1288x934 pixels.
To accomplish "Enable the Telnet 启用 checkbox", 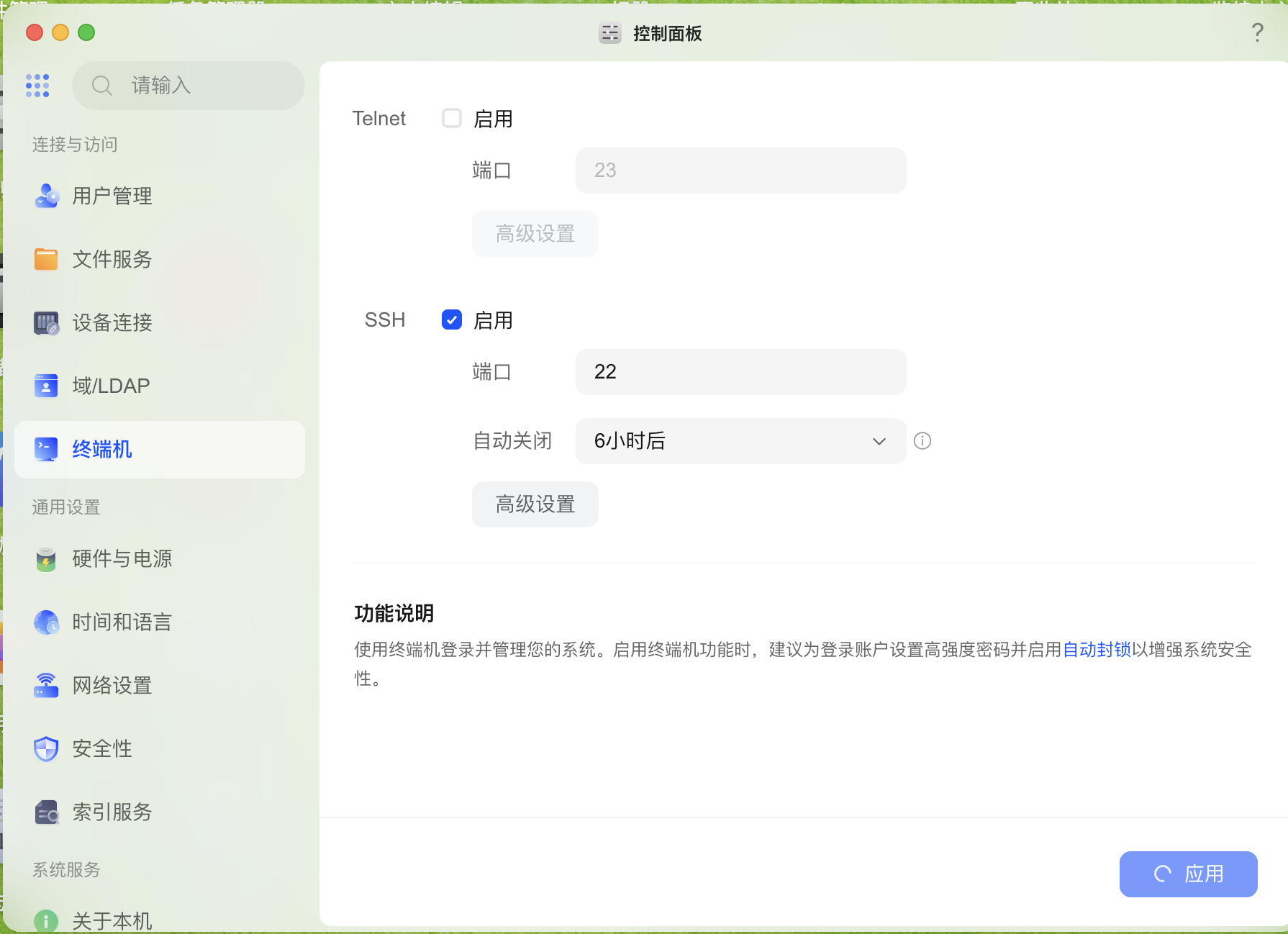I will [452, 118].
